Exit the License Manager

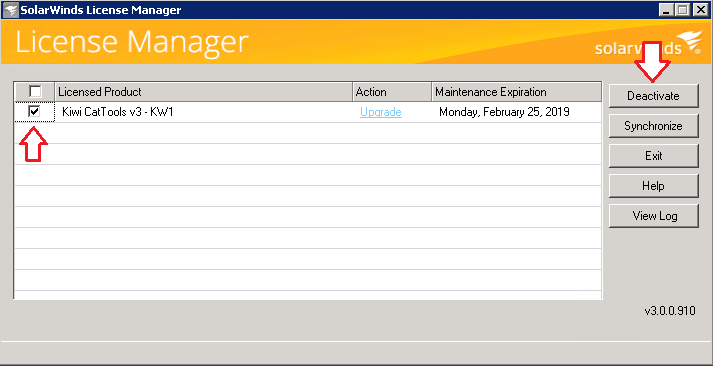653,156
